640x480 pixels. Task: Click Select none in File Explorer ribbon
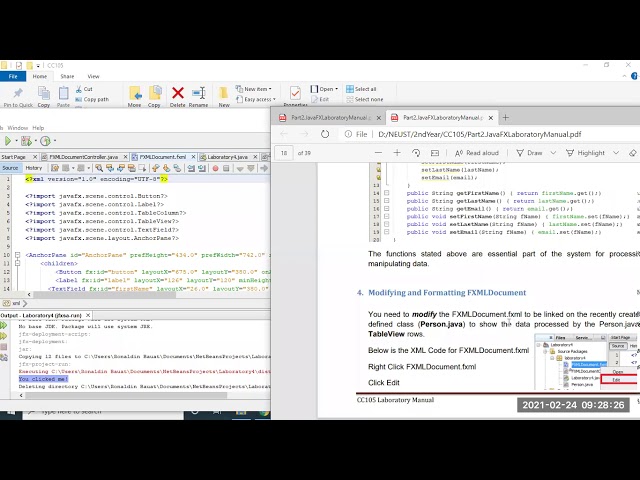364,99
